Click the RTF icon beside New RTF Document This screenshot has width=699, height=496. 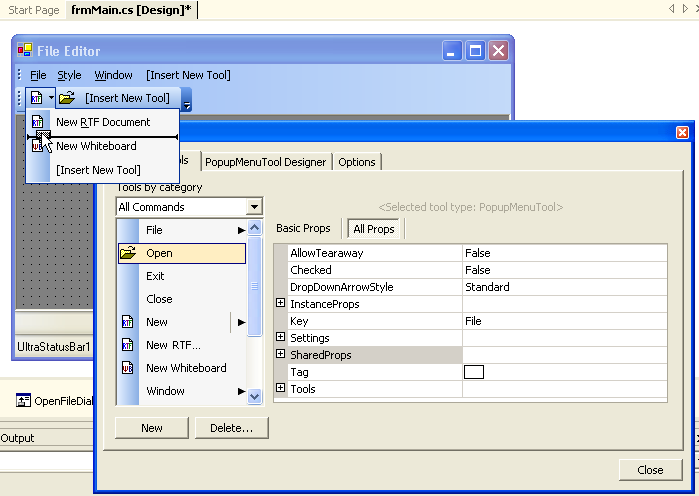tap(38, 122)
